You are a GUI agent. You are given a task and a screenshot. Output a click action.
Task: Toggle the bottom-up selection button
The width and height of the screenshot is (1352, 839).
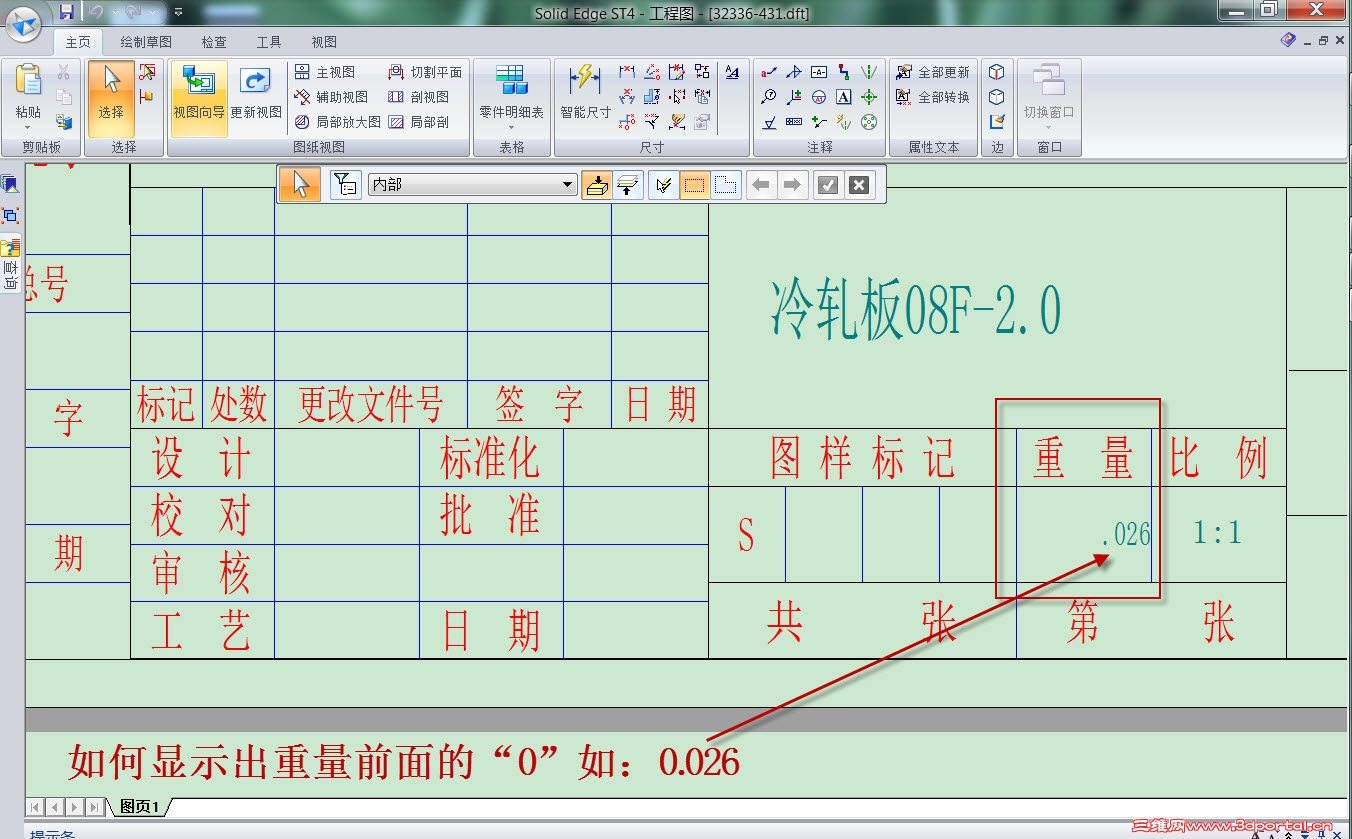[597, 185]
